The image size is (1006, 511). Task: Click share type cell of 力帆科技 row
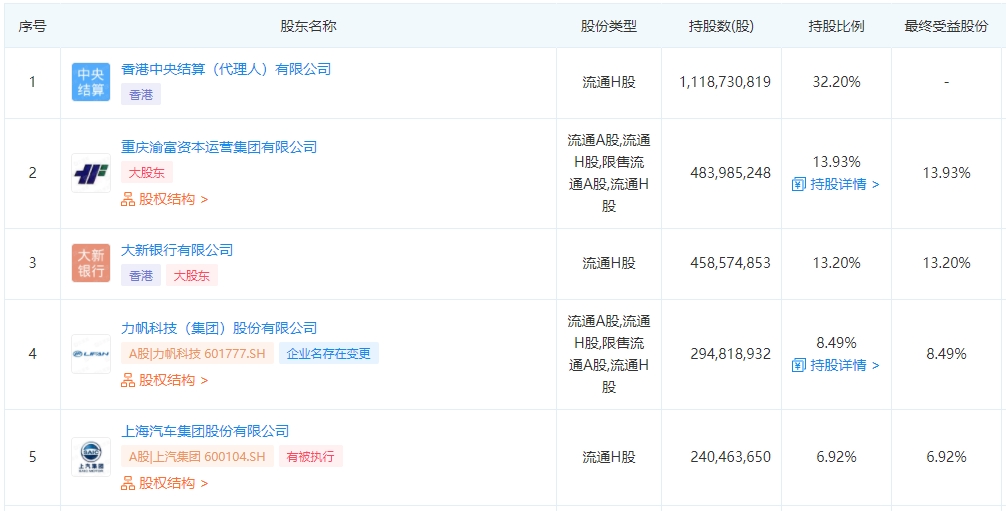coord(609,354)
